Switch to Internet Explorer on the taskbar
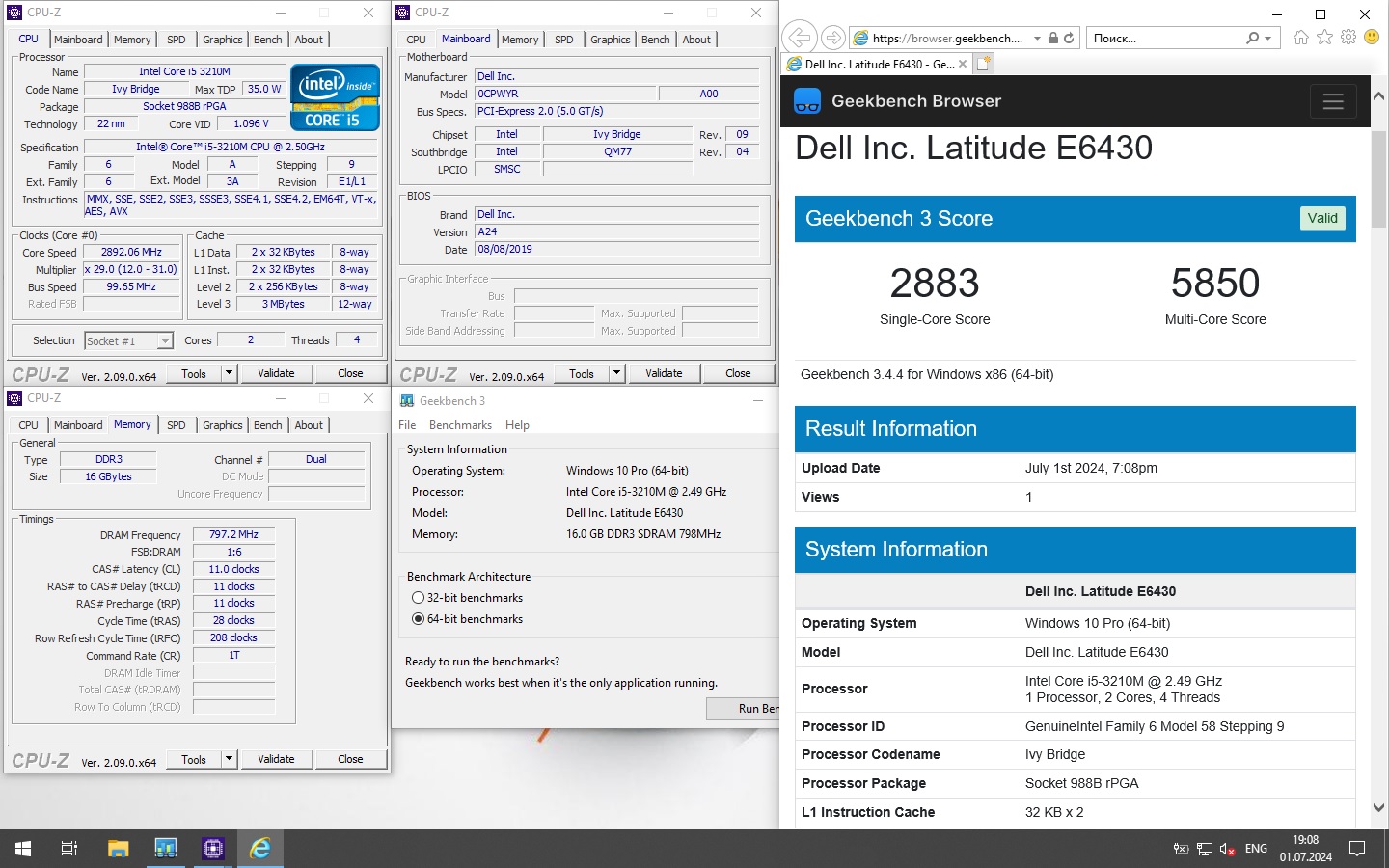Viewport: 1389px width, 868px height. [x=260, y=849]
